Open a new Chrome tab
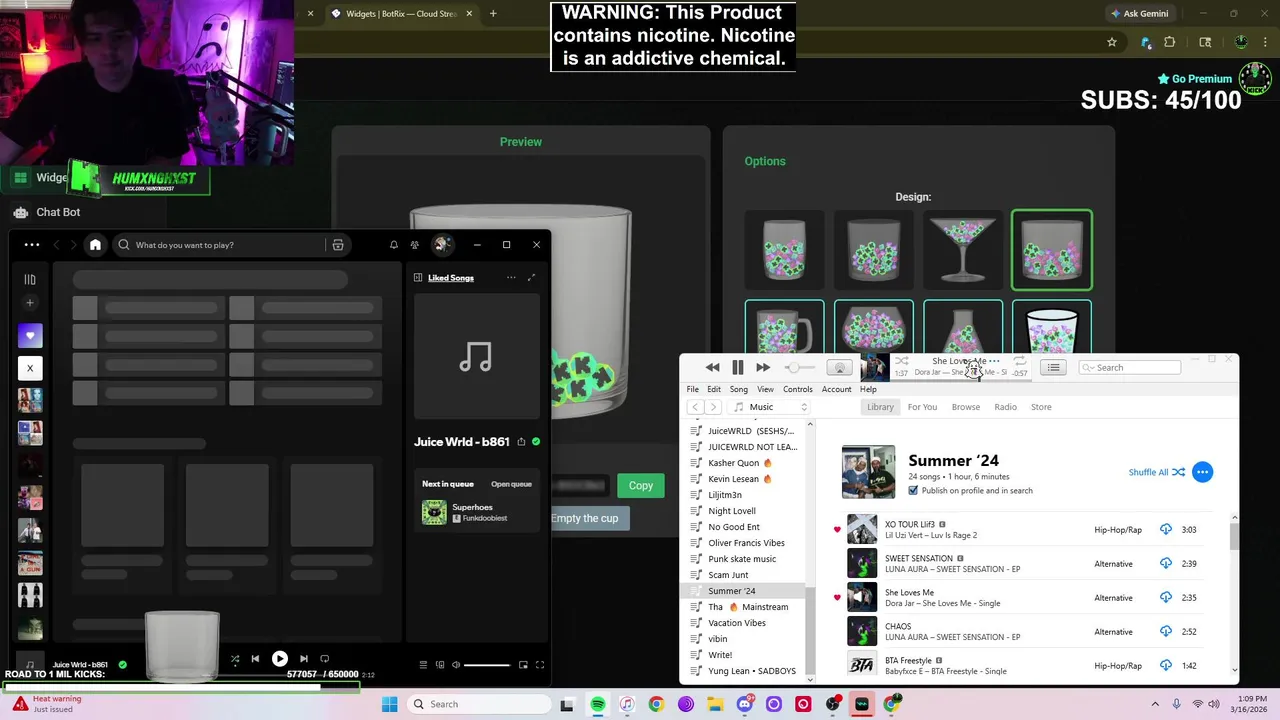Screen dimensions: 1280x720 [493, 14]
